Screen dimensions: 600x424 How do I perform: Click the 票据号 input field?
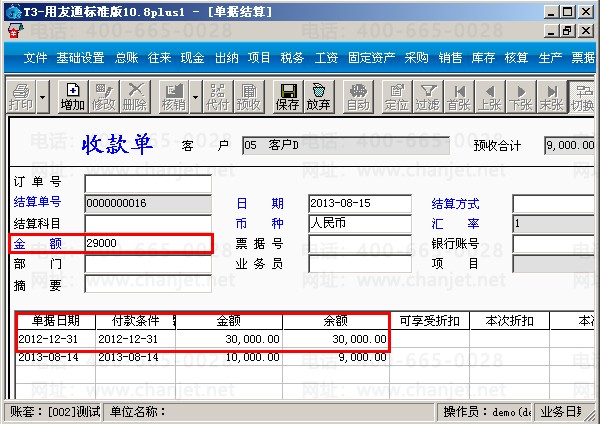tap(360, 244)
